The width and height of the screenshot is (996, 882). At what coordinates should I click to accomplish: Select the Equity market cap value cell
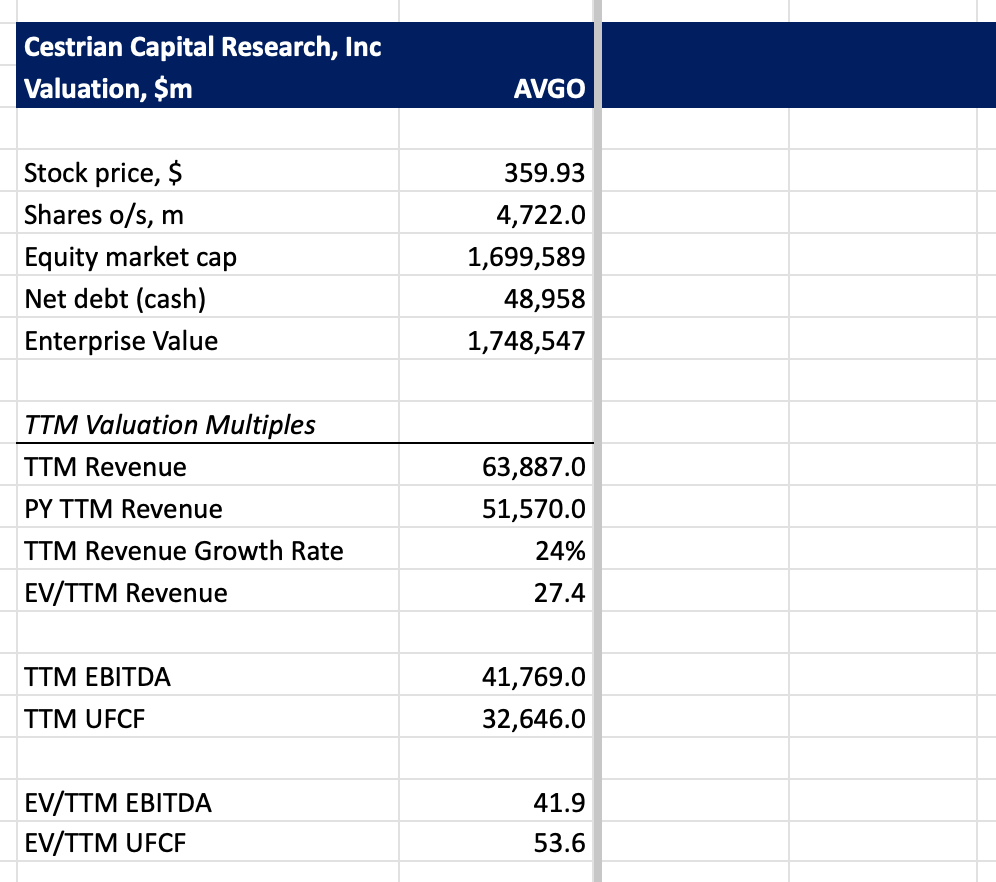526,258
